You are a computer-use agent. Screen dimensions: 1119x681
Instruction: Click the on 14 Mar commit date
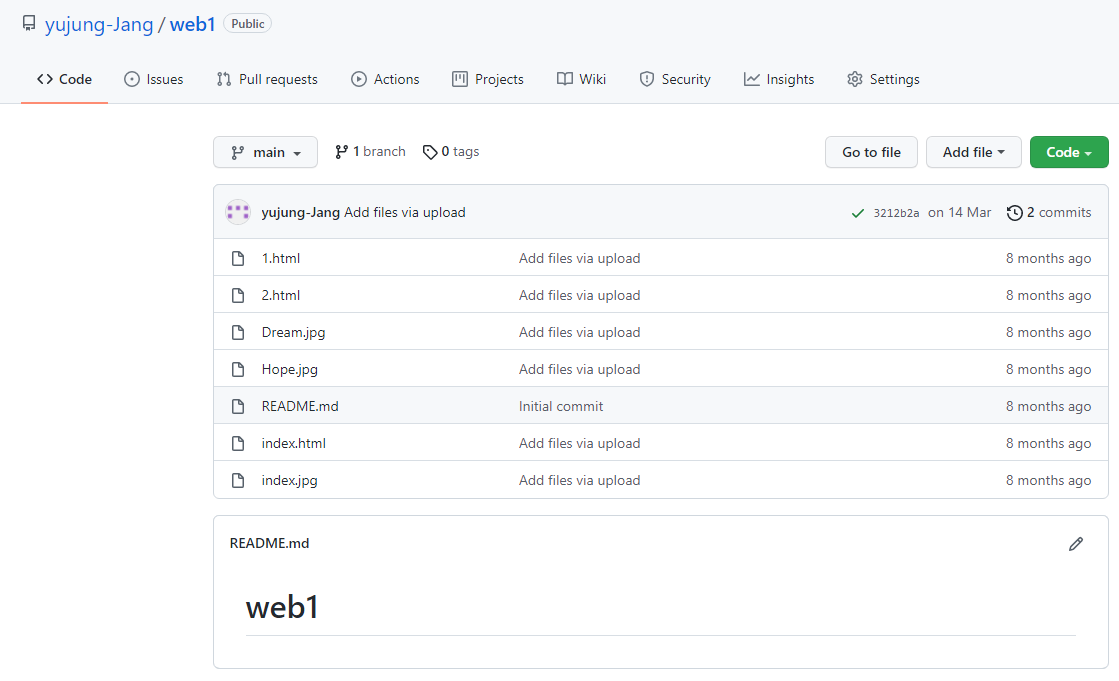[959, 213]
